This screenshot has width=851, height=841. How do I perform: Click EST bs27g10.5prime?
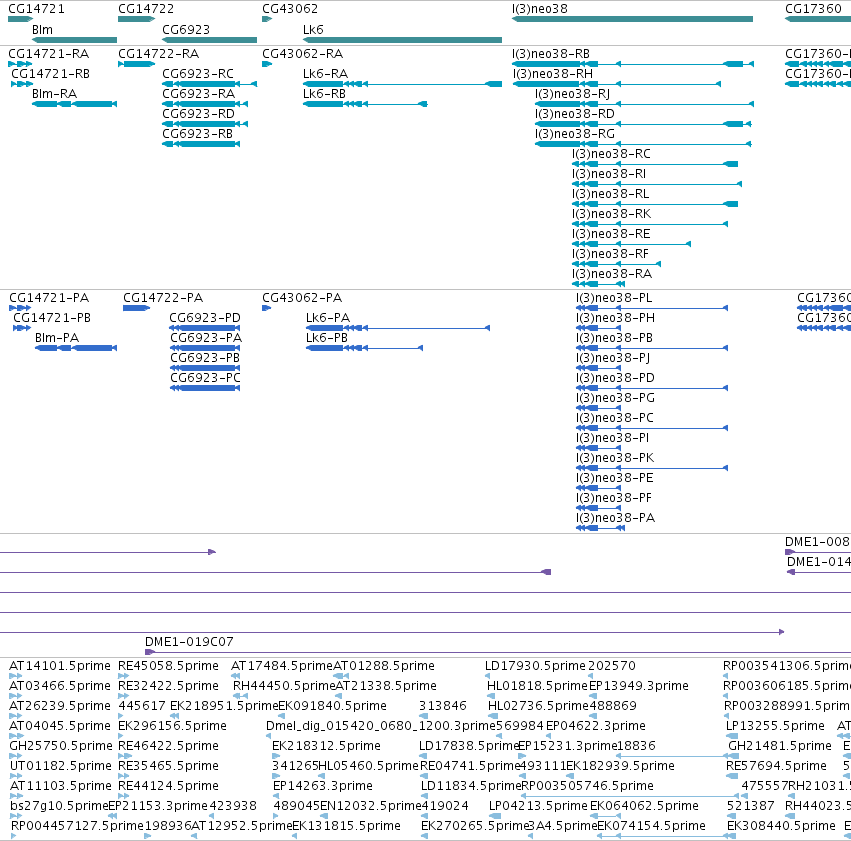59,806
